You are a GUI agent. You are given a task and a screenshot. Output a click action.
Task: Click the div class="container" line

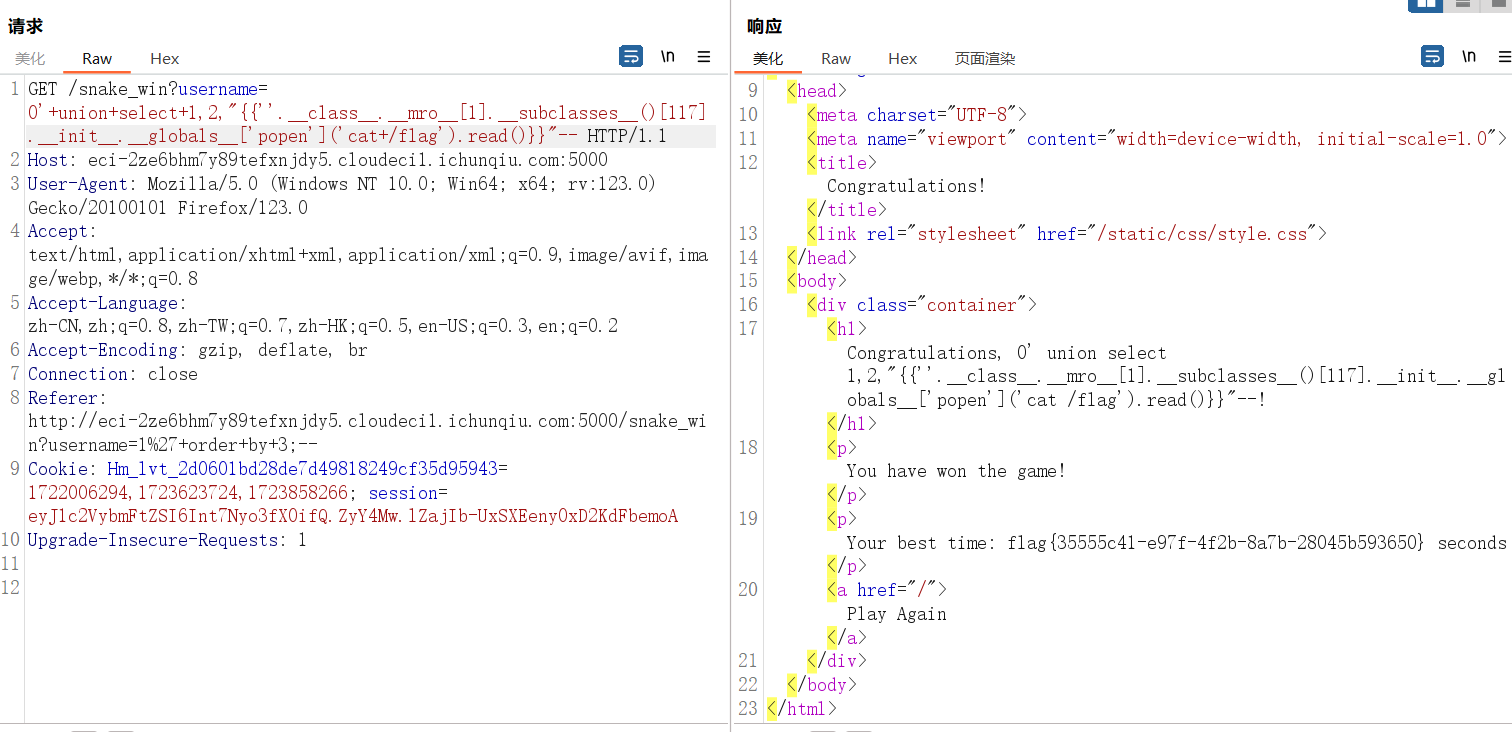pos(922,305)
